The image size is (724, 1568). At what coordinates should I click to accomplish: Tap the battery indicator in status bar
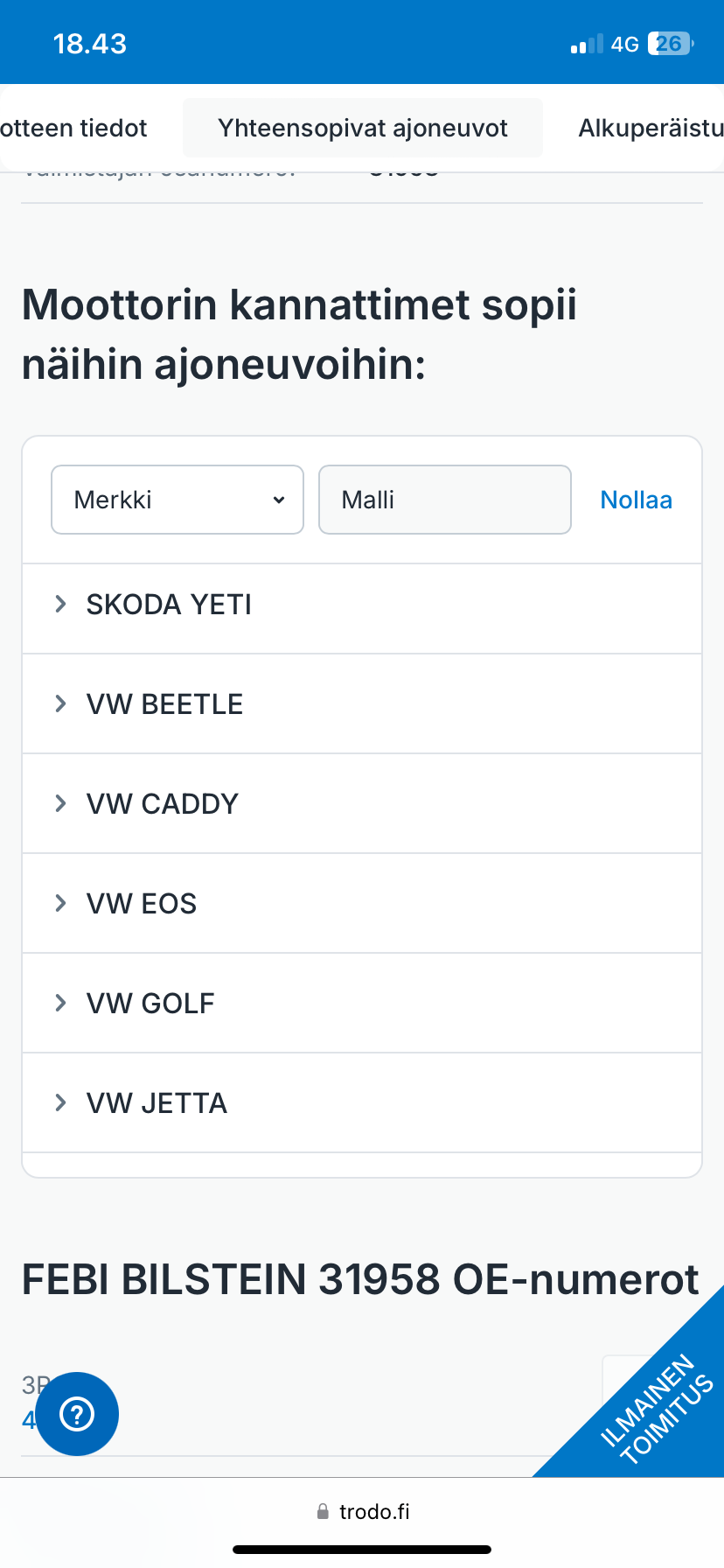pyautogui.click(x=670, y=44)
